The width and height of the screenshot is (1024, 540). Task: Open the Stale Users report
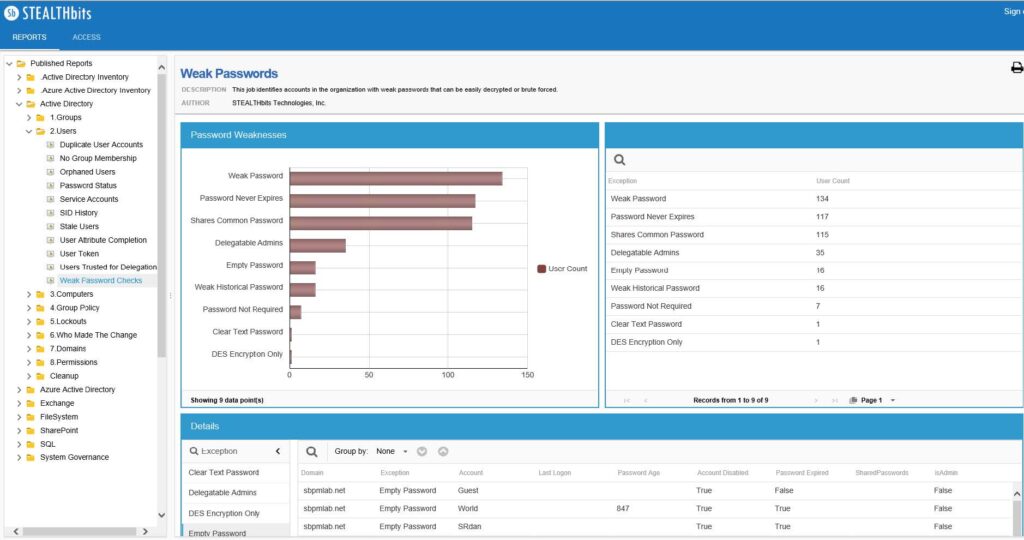pos(79,227)
